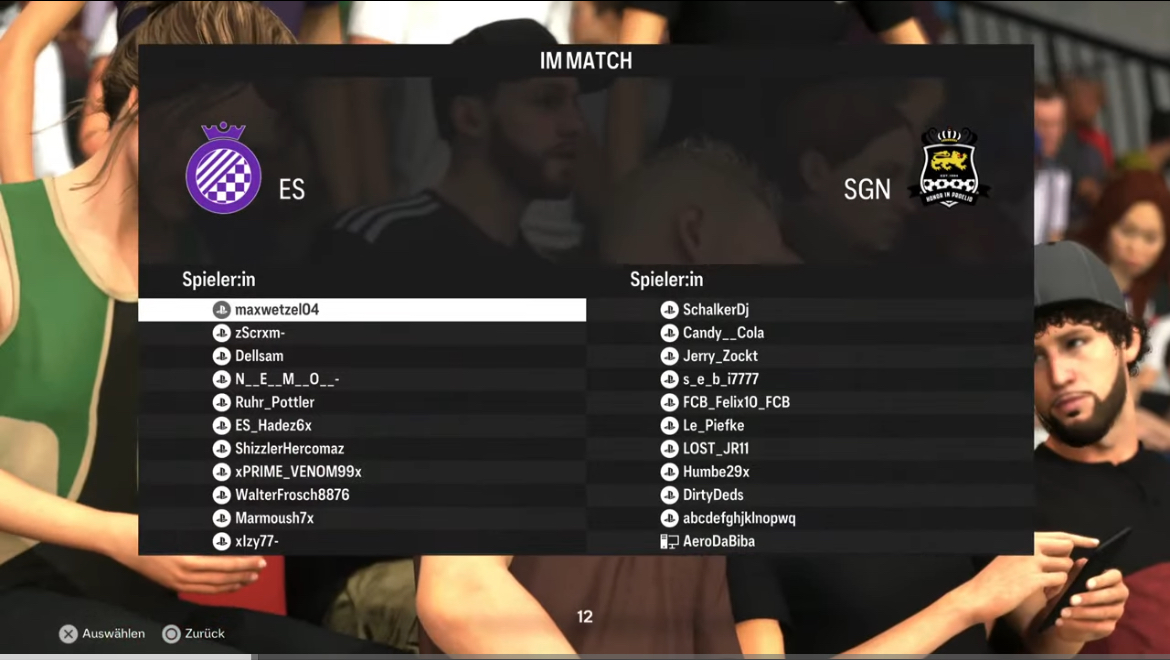The height and width of the screenshot is (660, 1170).
Task: Click the video progress bar at bottom
Action: point(585,657)
